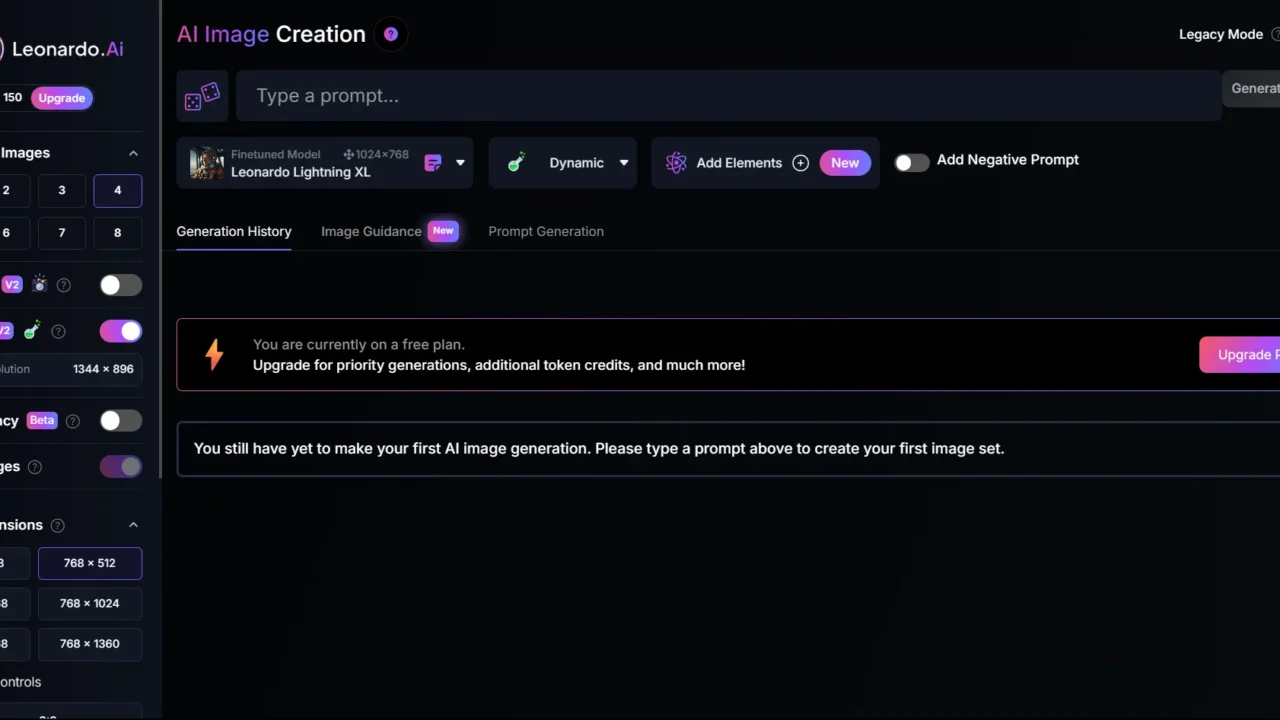Click the purple preset icon beside model name

tap(433, 163)
